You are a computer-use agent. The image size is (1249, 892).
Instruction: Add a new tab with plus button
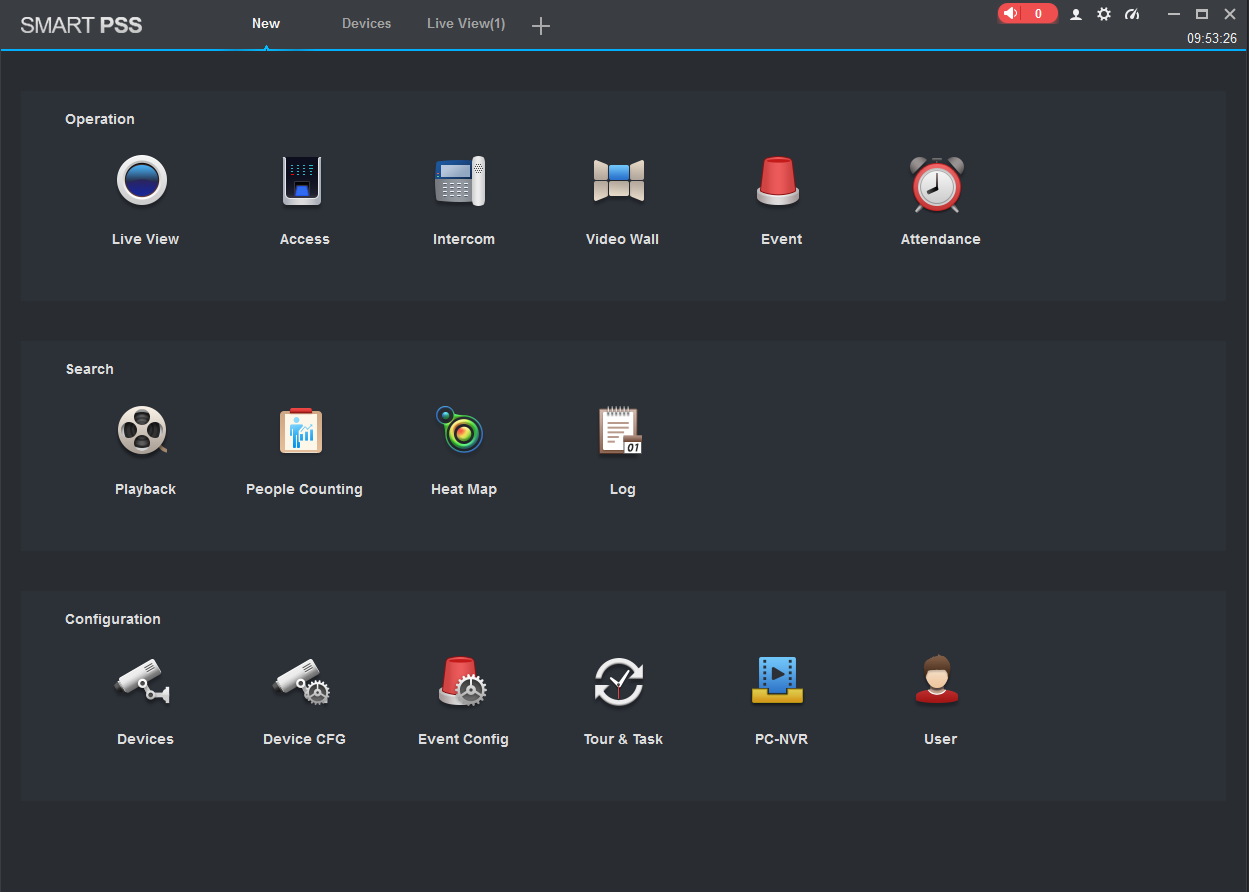pyautogui.click(x=541, y=26)
